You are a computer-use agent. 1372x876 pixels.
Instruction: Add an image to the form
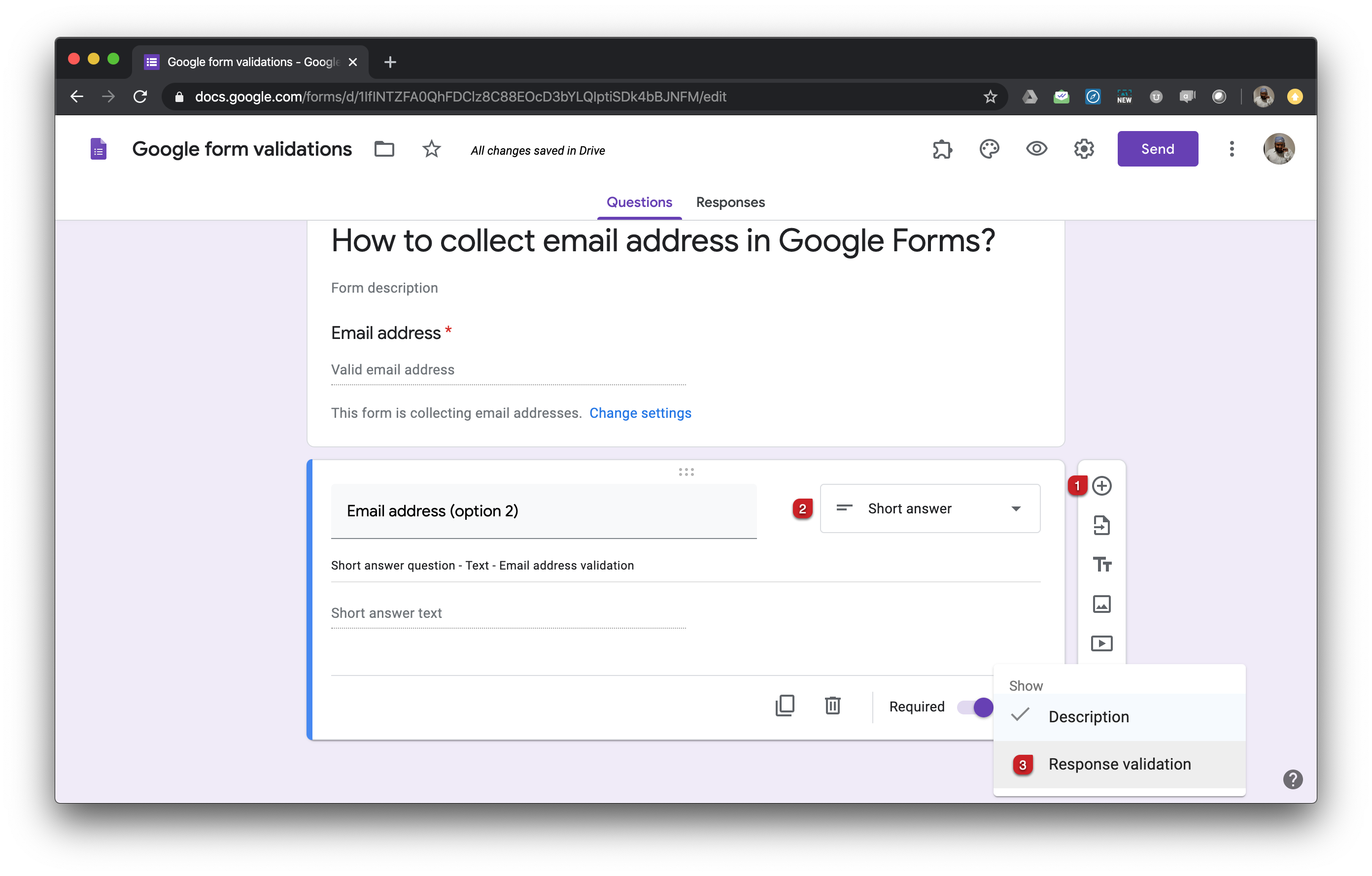pos(1102,604)
